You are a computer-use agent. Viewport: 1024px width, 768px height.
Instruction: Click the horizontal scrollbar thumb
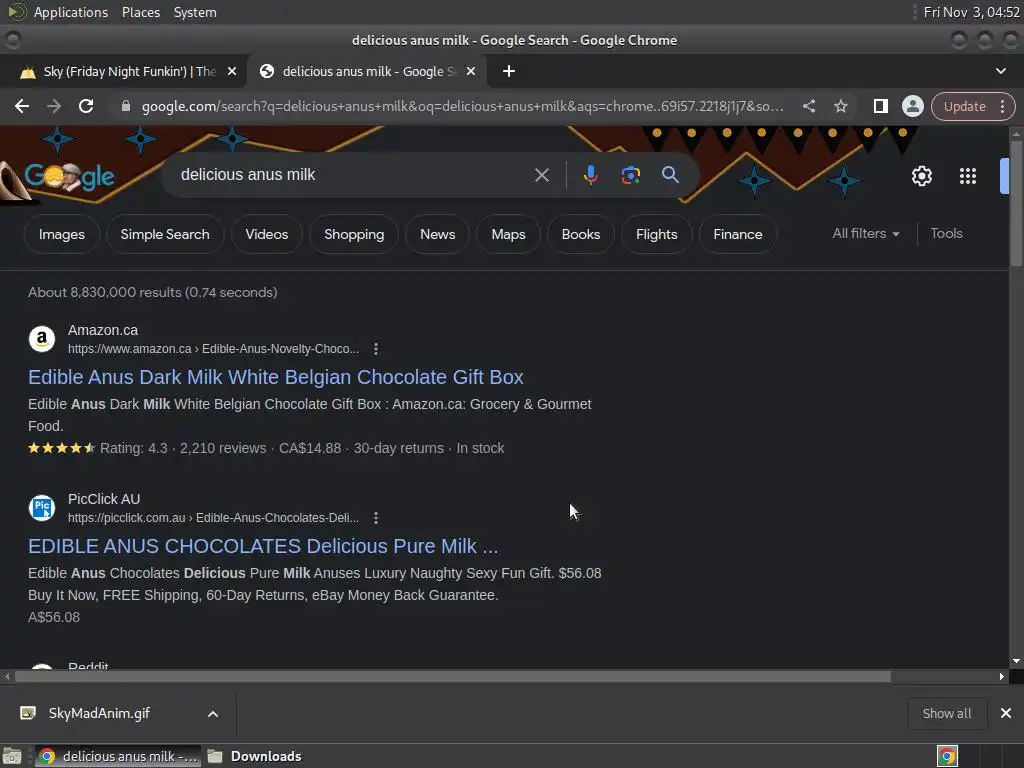point(453,677)
